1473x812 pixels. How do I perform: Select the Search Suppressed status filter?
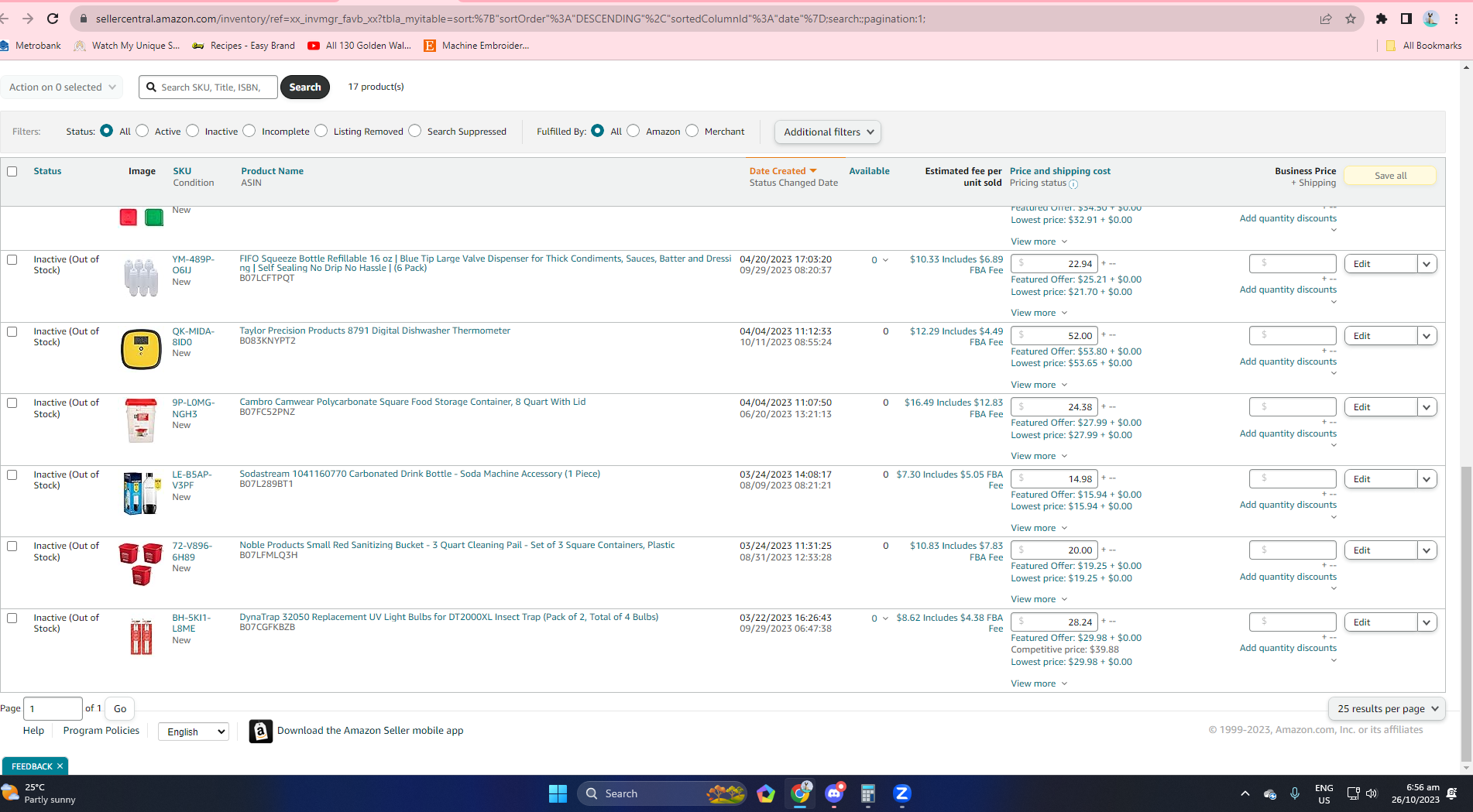[415, 131]
